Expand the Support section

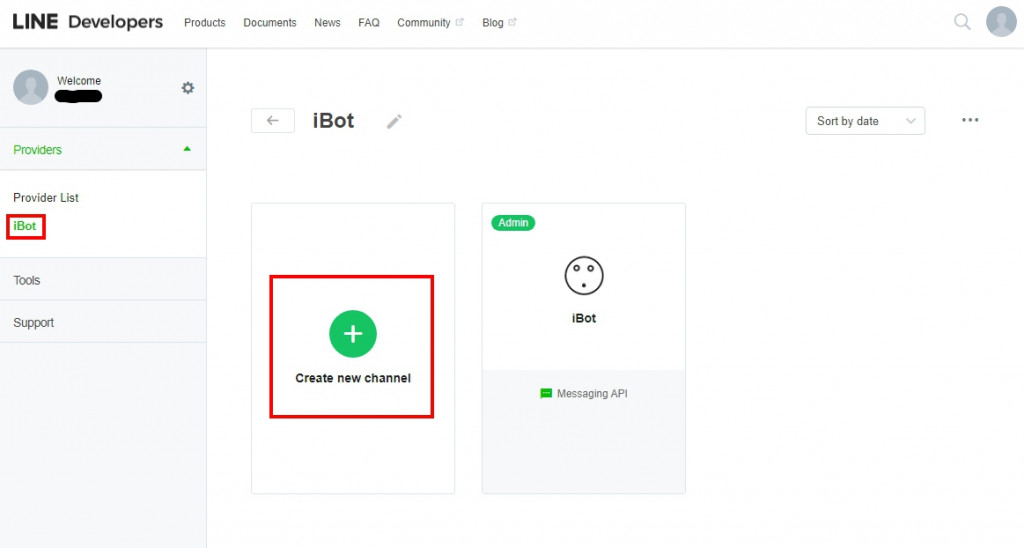pos(103,322)
